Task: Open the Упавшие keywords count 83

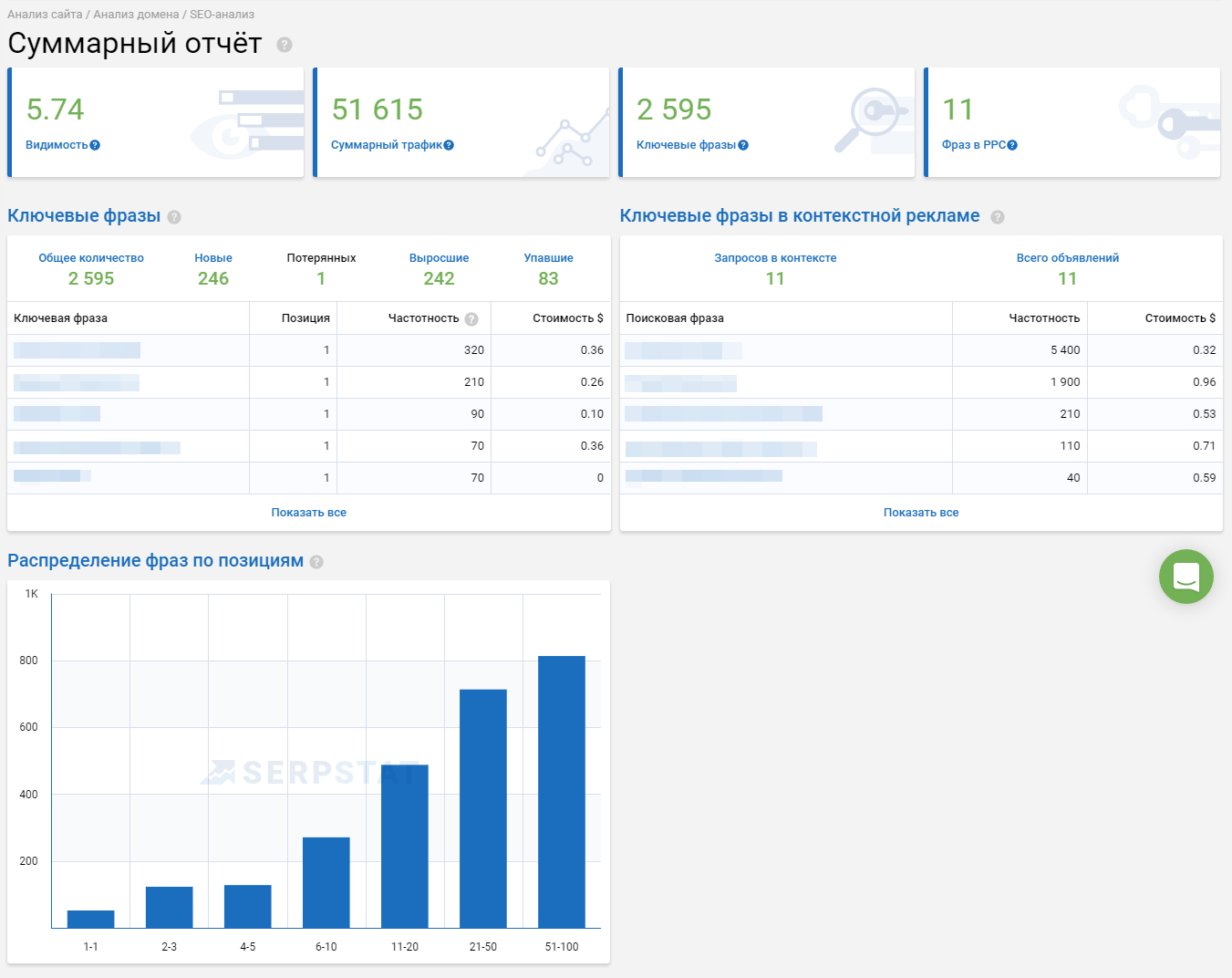Action: click(548, 278)
